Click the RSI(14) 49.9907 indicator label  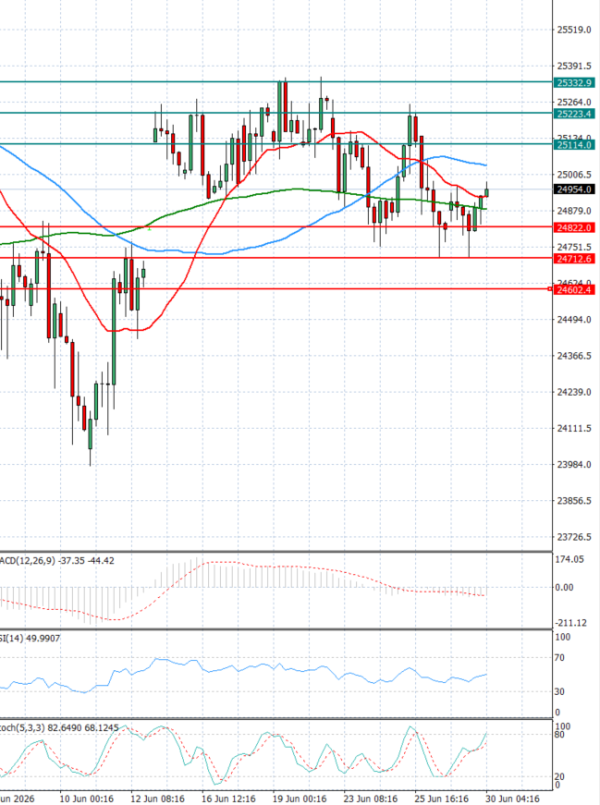(30, 638)
